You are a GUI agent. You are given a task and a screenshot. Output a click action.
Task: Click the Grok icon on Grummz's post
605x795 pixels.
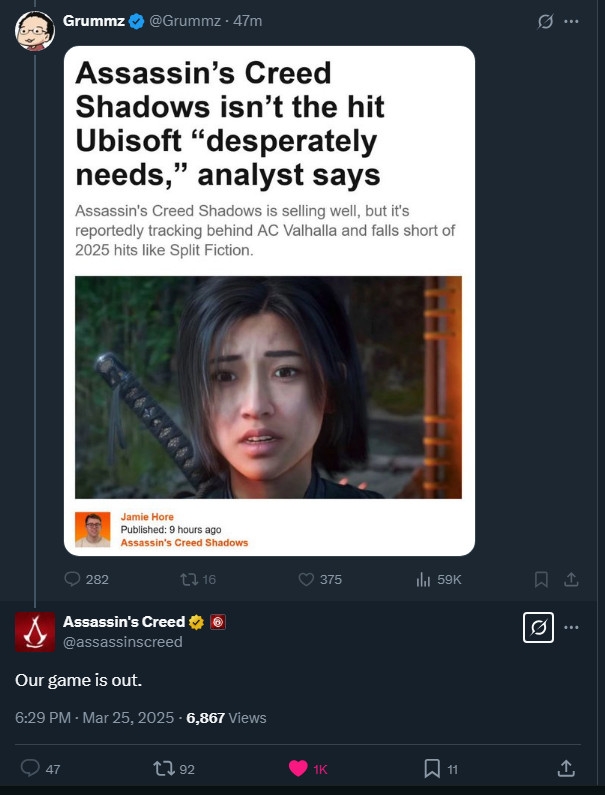[x=545, y=21]
